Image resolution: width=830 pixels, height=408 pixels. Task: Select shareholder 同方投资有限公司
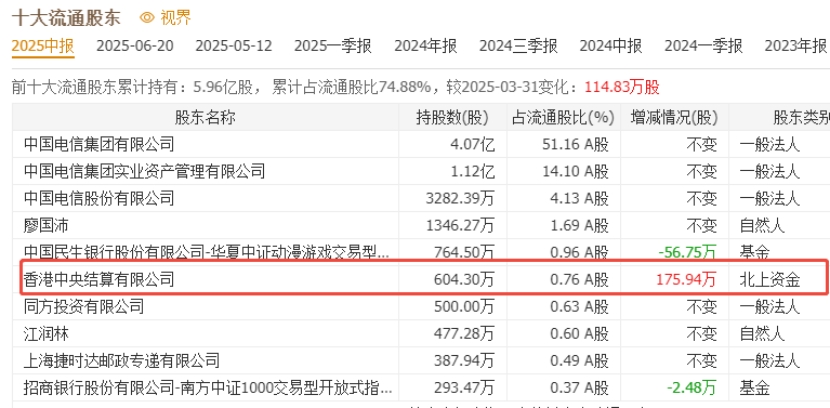click(84, 306)
